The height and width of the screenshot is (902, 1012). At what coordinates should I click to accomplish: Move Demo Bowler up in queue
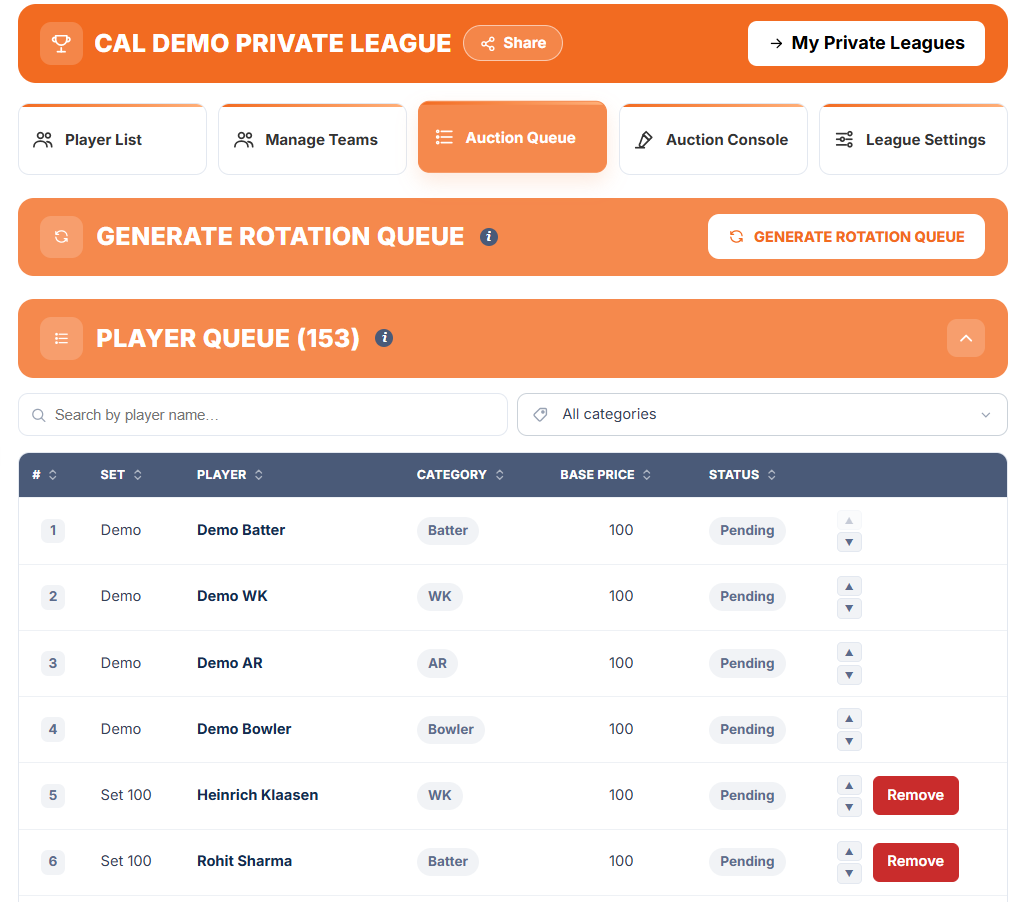click(849, 719)
